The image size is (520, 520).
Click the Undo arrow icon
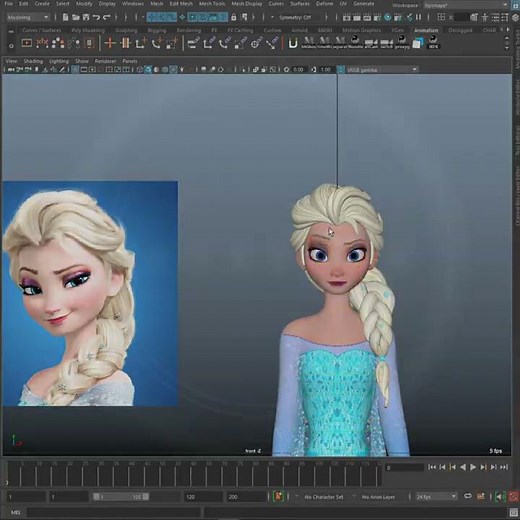coord(96,17)
